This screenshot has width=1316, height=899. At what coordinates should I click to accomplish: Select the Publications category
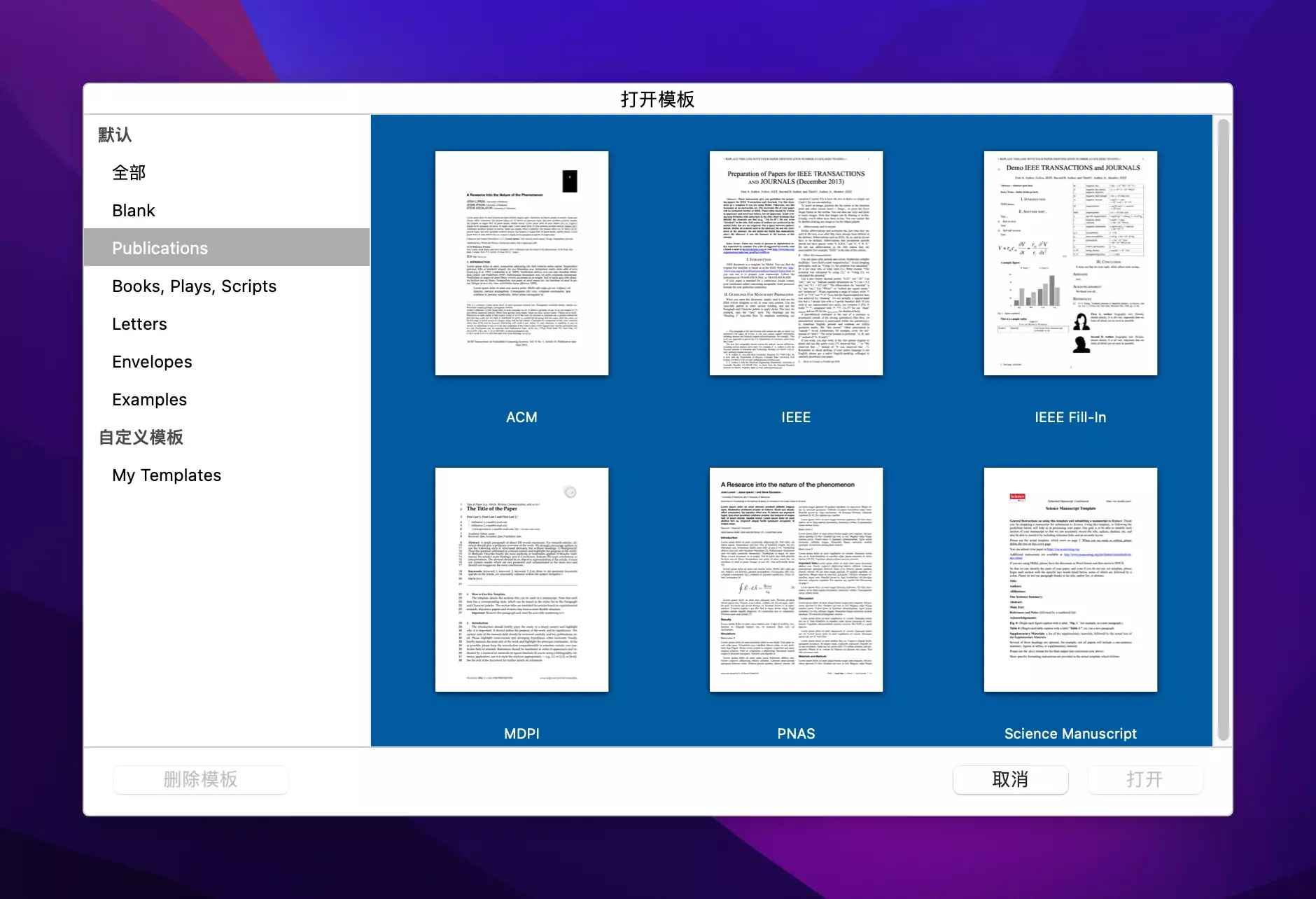[227, 248]
